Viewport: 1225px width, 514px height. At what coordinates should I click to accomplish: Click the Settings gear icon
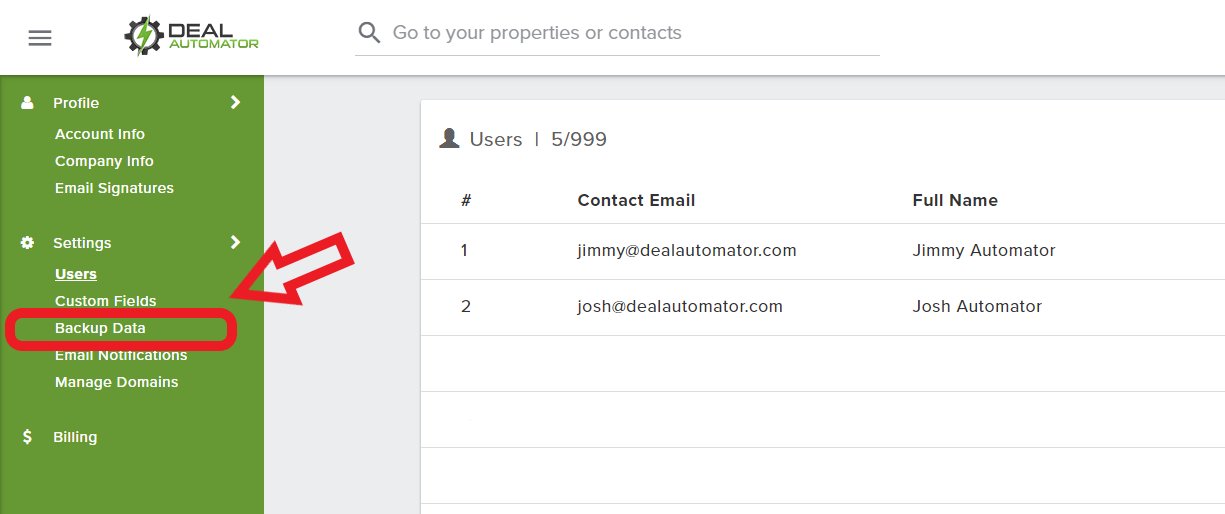point(27,243)
